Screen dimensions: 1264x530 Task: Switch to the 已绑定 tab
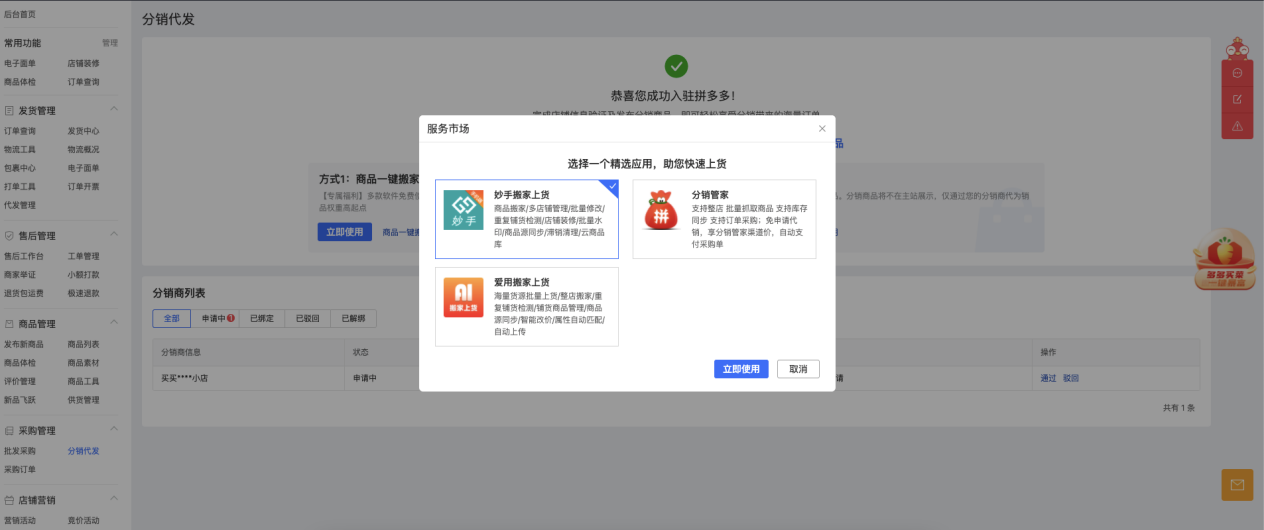pos(263,318)
